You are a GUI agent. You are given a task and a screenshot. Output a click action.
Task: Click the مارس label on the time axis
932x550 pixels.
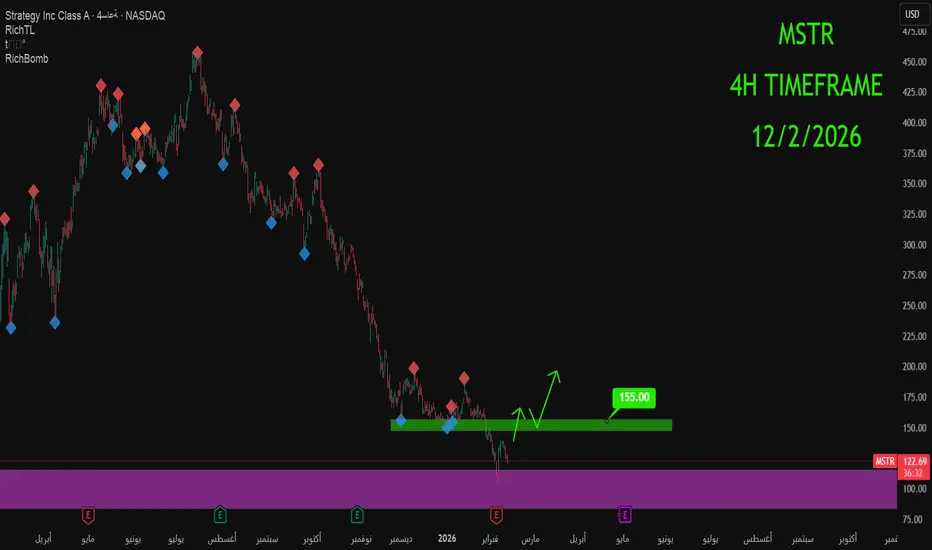[530, 539]
